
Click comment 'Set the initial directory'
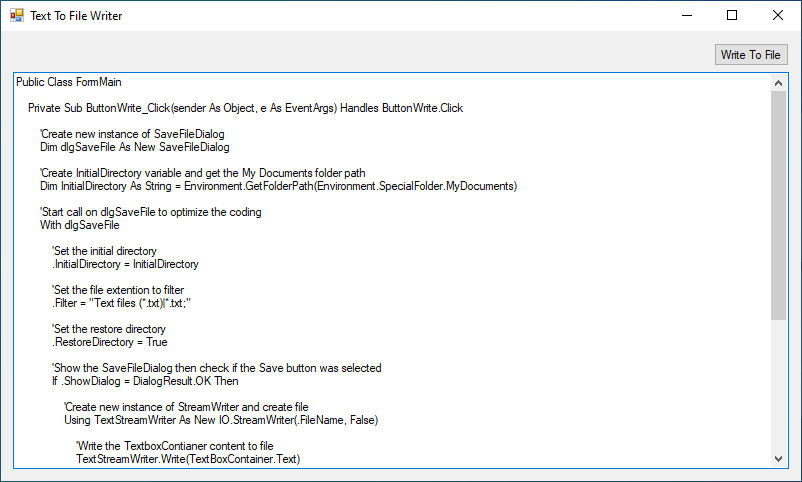tap(104, 251)
